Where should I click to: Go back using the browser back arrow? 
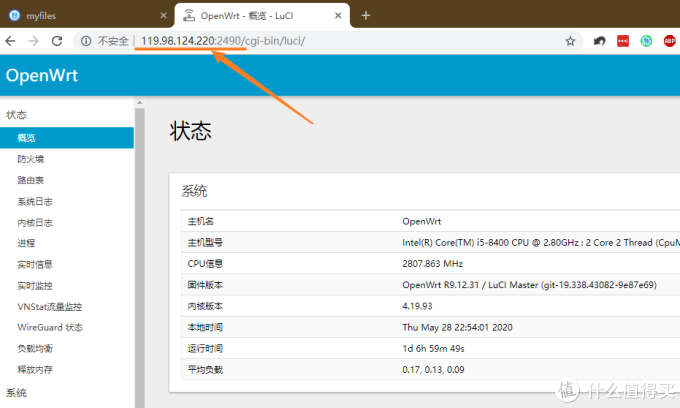click(x=10, y=41)
